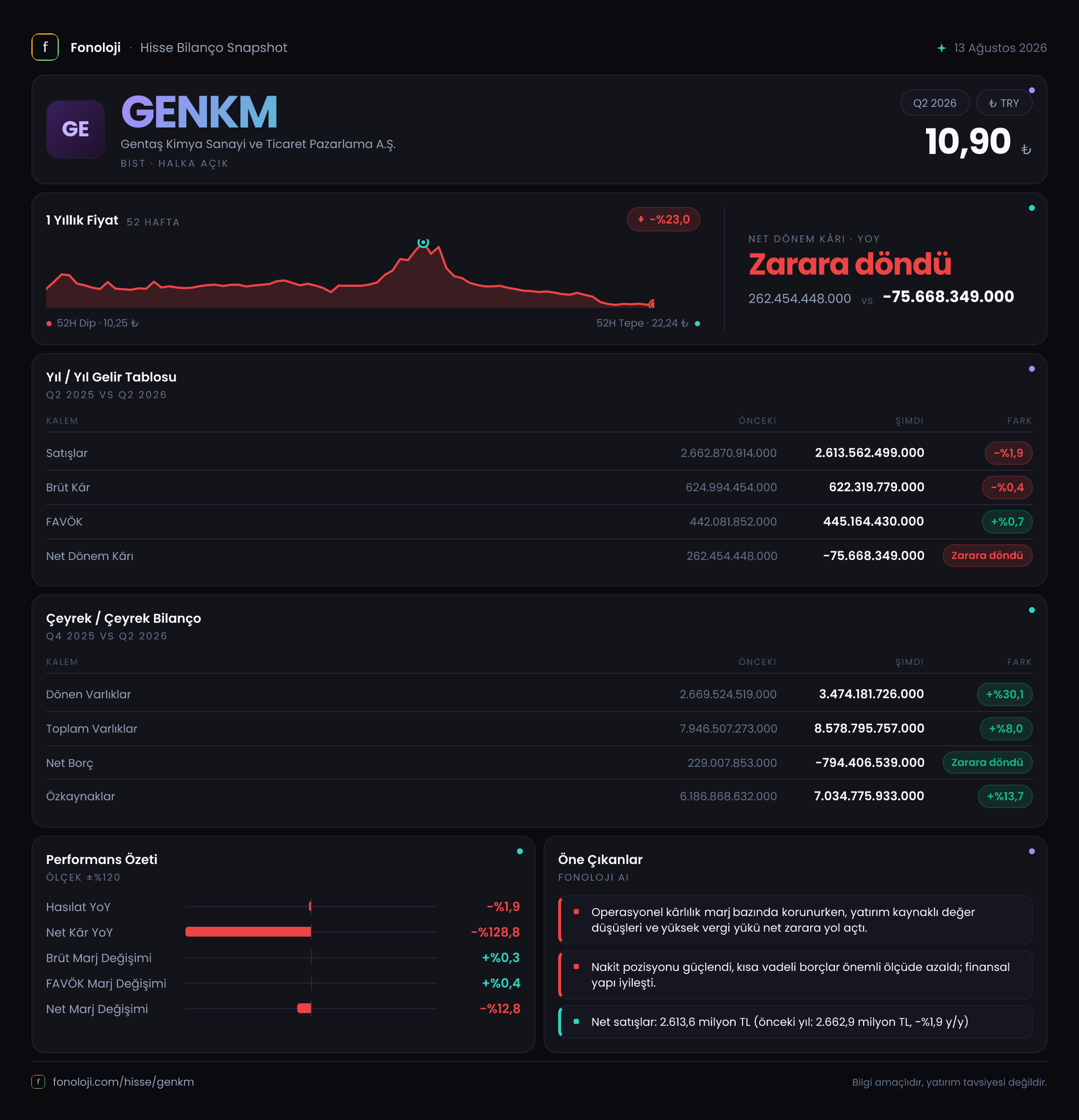
Task: Click the Brüt Marj Değişimi +%0,3 value
Action: (501, 958)
